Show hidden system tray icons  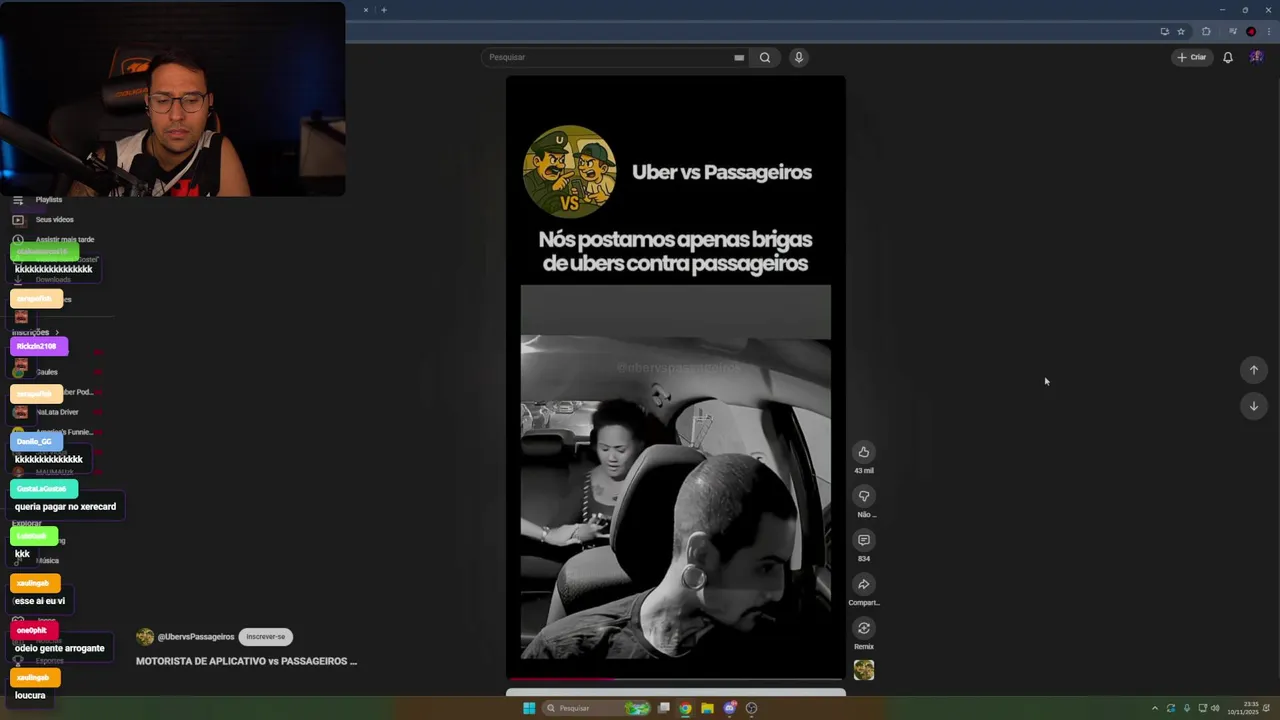pos(1155,708)
